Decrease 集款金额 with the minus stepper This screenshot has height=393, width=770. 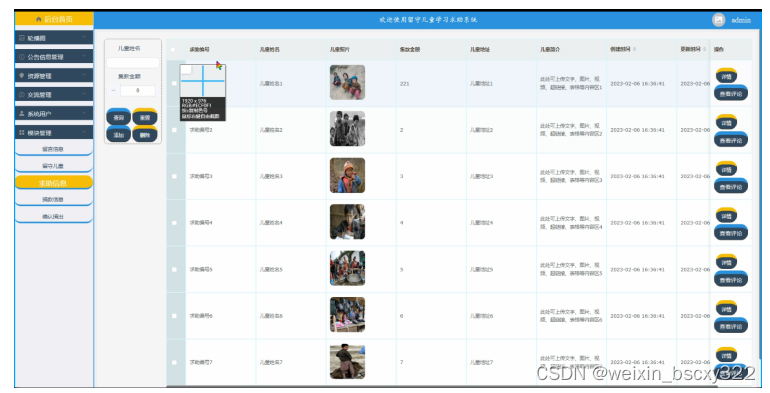pos(113,90)
